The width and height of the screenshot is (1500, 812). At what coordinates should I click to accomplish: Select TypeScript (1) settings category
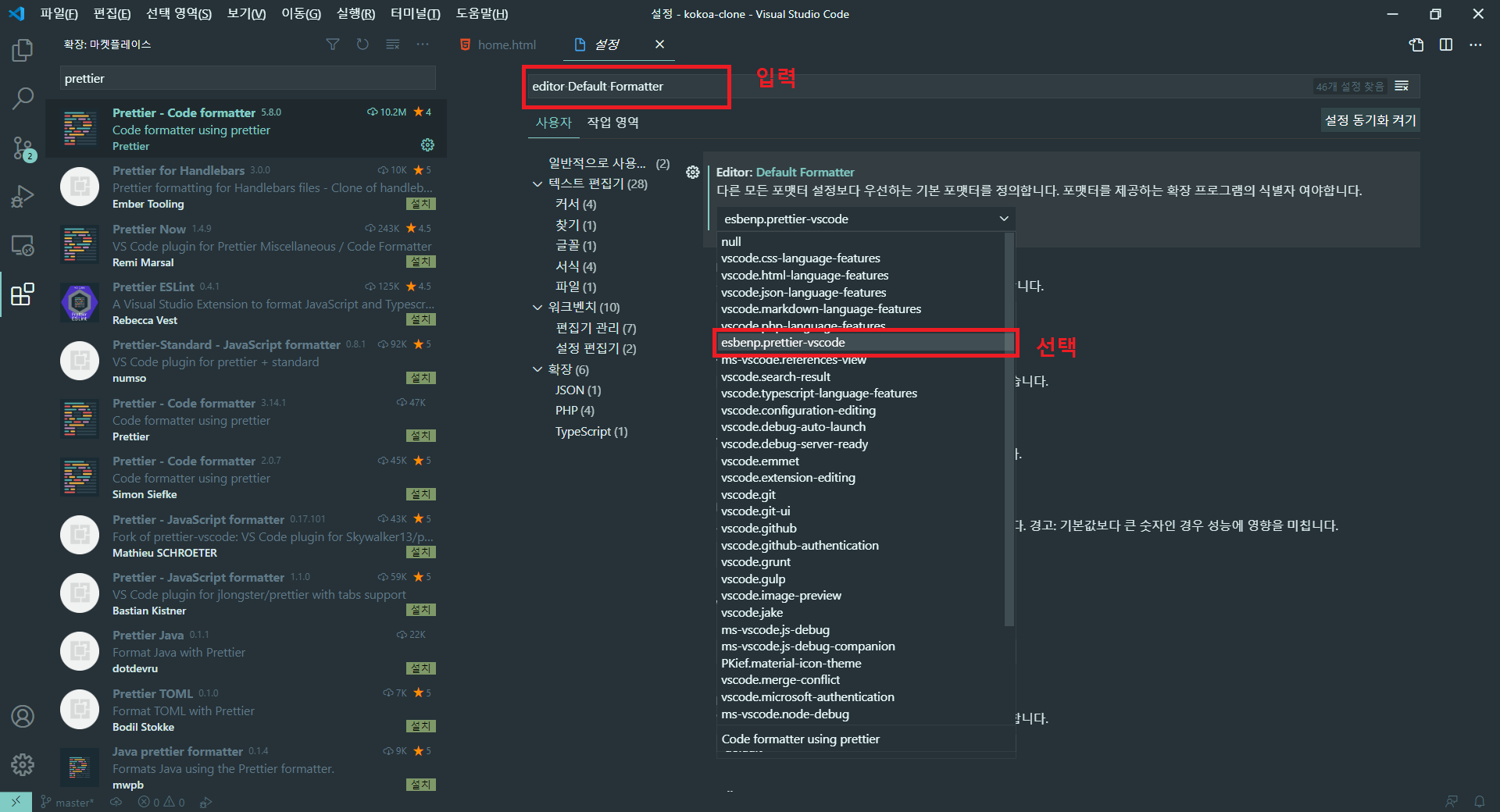click(591, 432)
